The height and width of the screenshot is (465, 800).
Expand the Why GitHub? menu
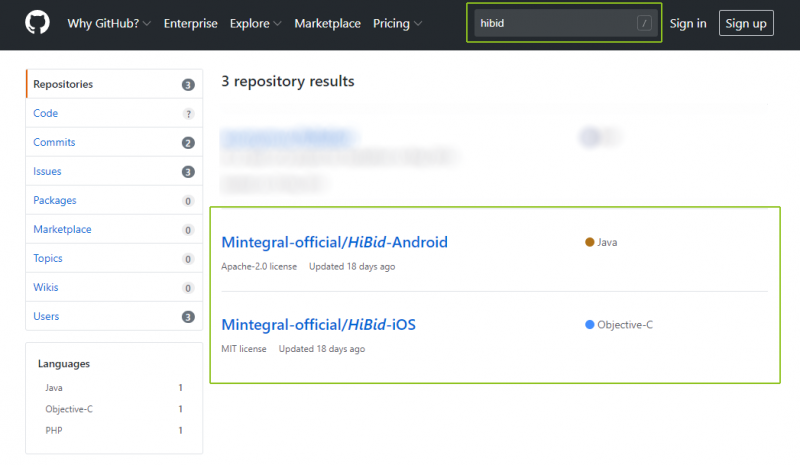tap(109, 23)
